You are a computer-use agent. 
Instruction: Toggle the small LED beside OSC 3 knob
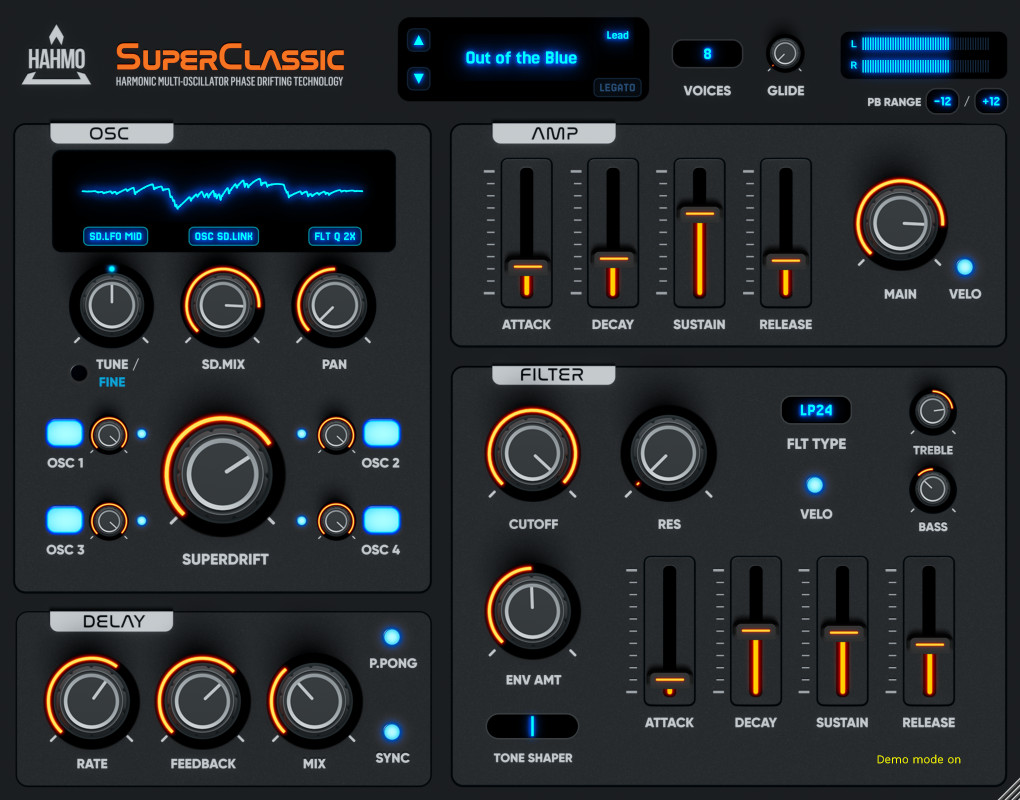pos(142,520)
